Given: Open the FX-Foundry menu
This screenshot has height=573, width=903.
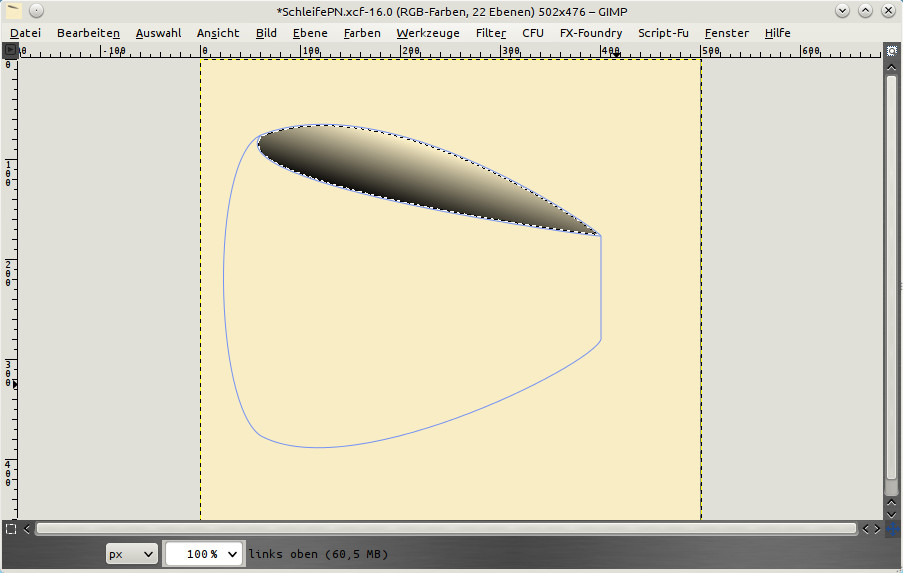Looking at the screenshot, I should coord(590,33).
